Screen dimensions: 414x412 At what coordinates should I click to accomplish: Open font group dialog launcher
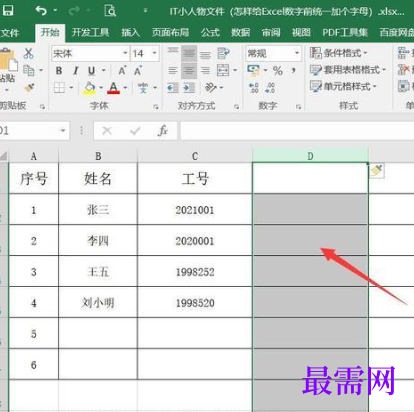tap(156, 107)
